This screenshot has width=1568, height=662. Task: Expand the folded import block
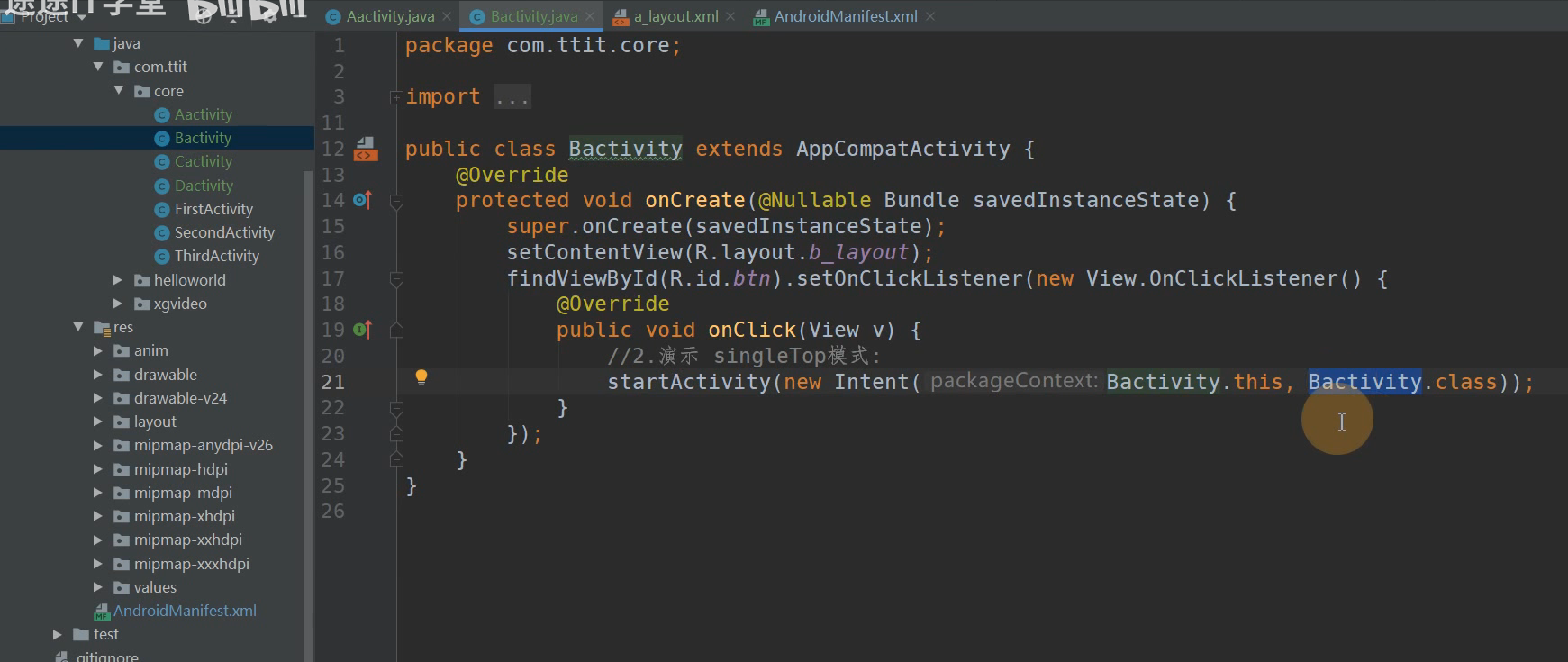coord(395,96)
